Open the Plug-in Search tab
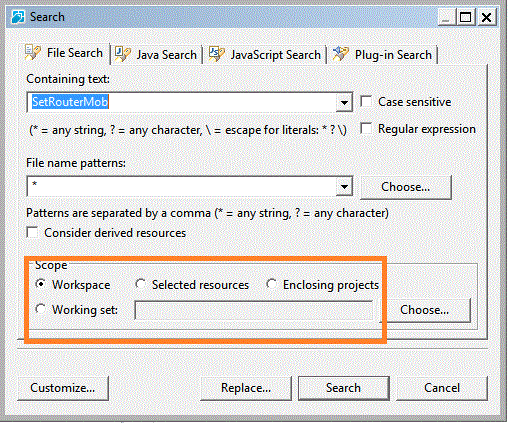508x423 pixels. coord(382,55)
